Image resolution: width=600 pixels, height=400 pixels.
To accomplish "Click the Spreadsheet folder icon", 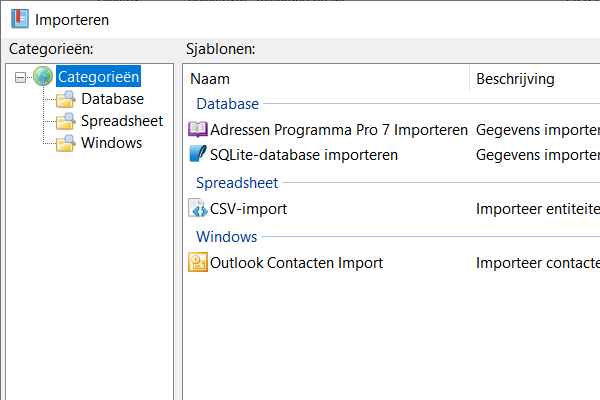I will pyautogui.click(x=67, y=121).
